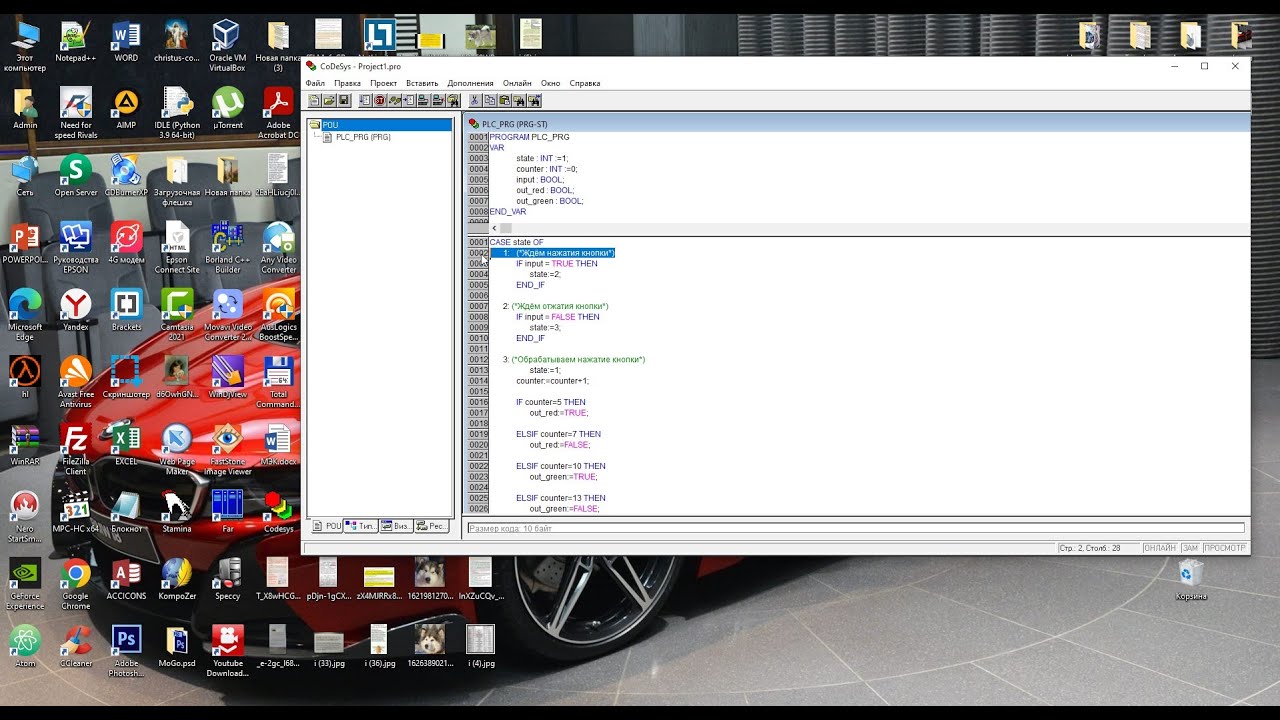
Task: Click the Find next toolbar icon
Action: pos(535,100)
